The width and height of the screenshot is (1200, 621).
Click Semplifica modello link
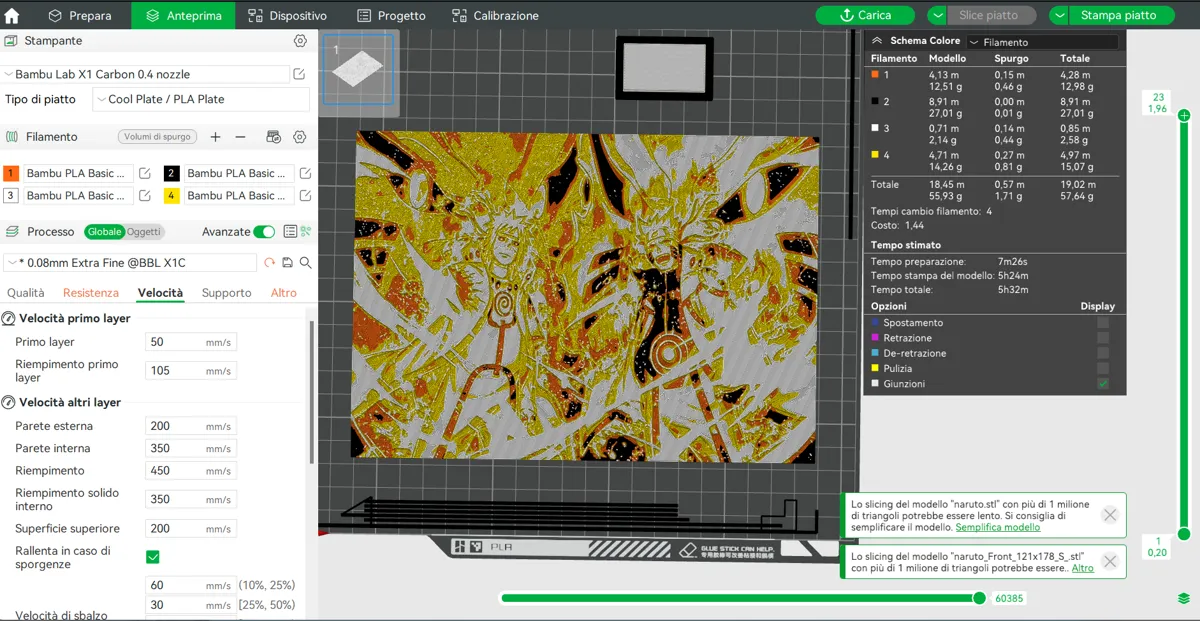pos(997,527)
